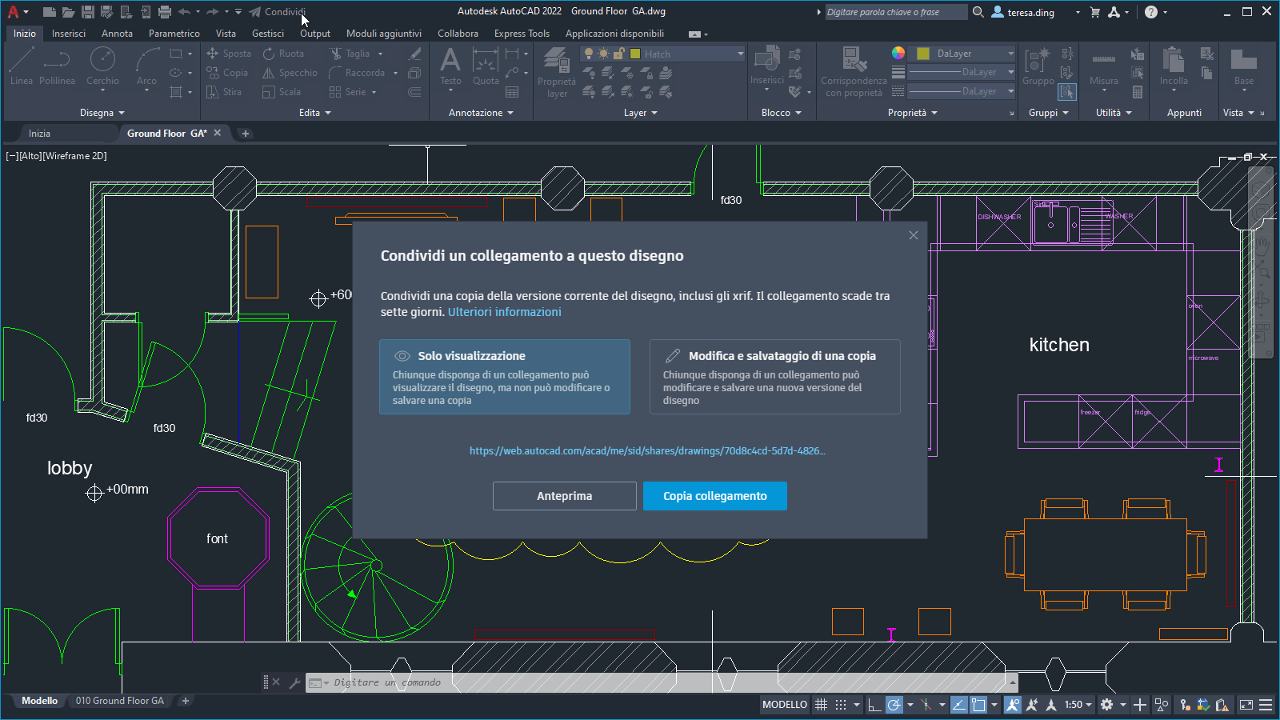
Task: Click the Anteprima button
Action: pyautogui.click(x=565, y=496)
